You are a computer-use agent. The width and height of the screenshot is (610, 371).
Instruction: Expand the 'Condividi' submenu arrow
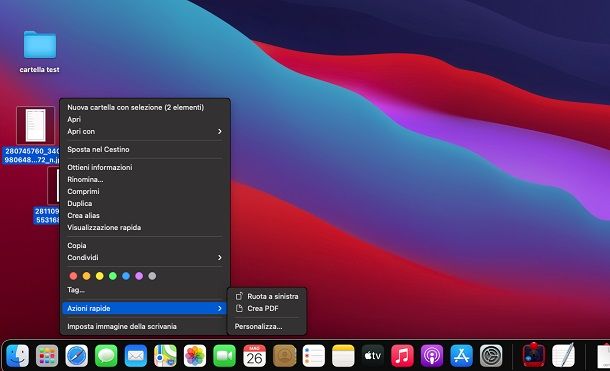(220, 257)
